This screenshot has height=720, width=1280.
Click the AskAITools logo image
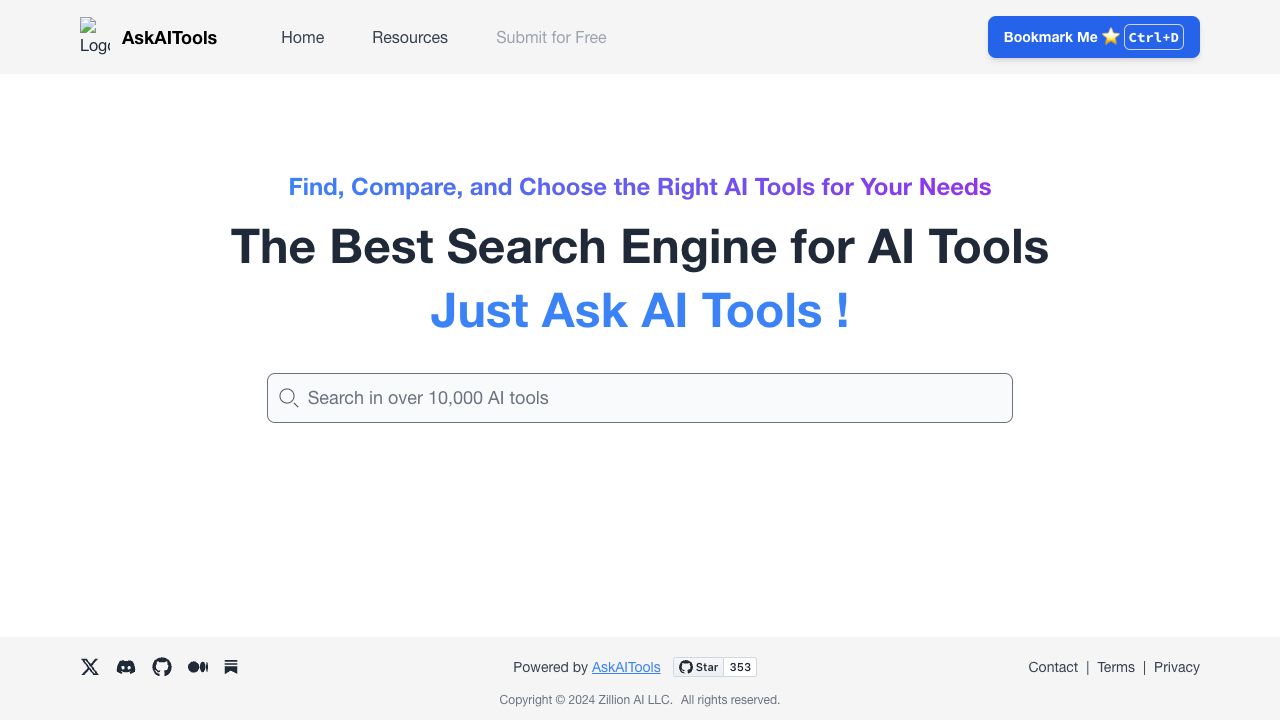pyautogui.click(x=94, y=37)
